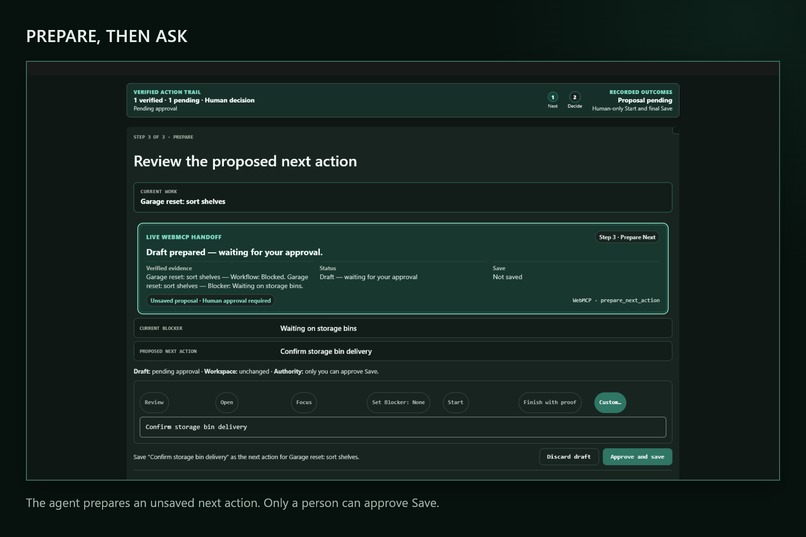The image size is (806, 537).
Task: Click the Prepare, Then Ask slide title
Action: (x=106, y=36)
